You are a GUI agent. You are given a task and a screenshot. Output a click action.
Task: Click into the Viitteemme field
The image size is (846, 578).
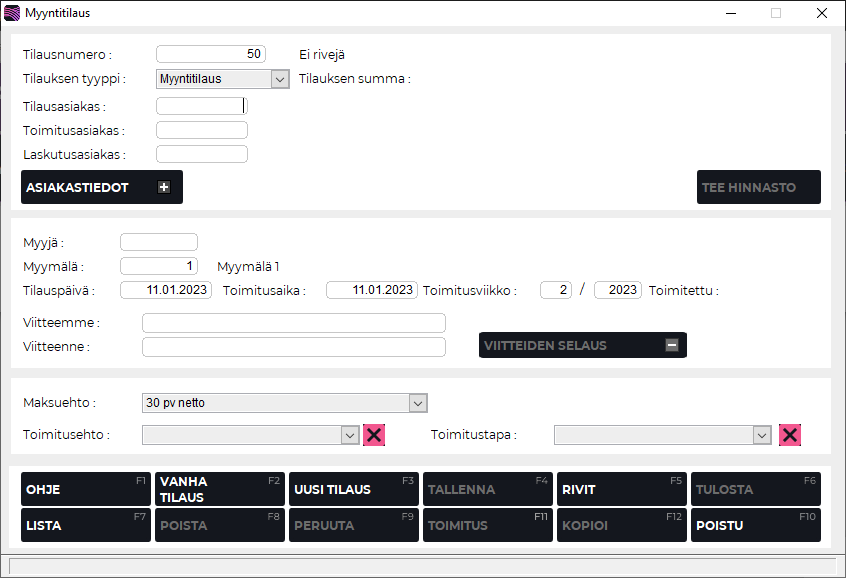click(293, 322)
